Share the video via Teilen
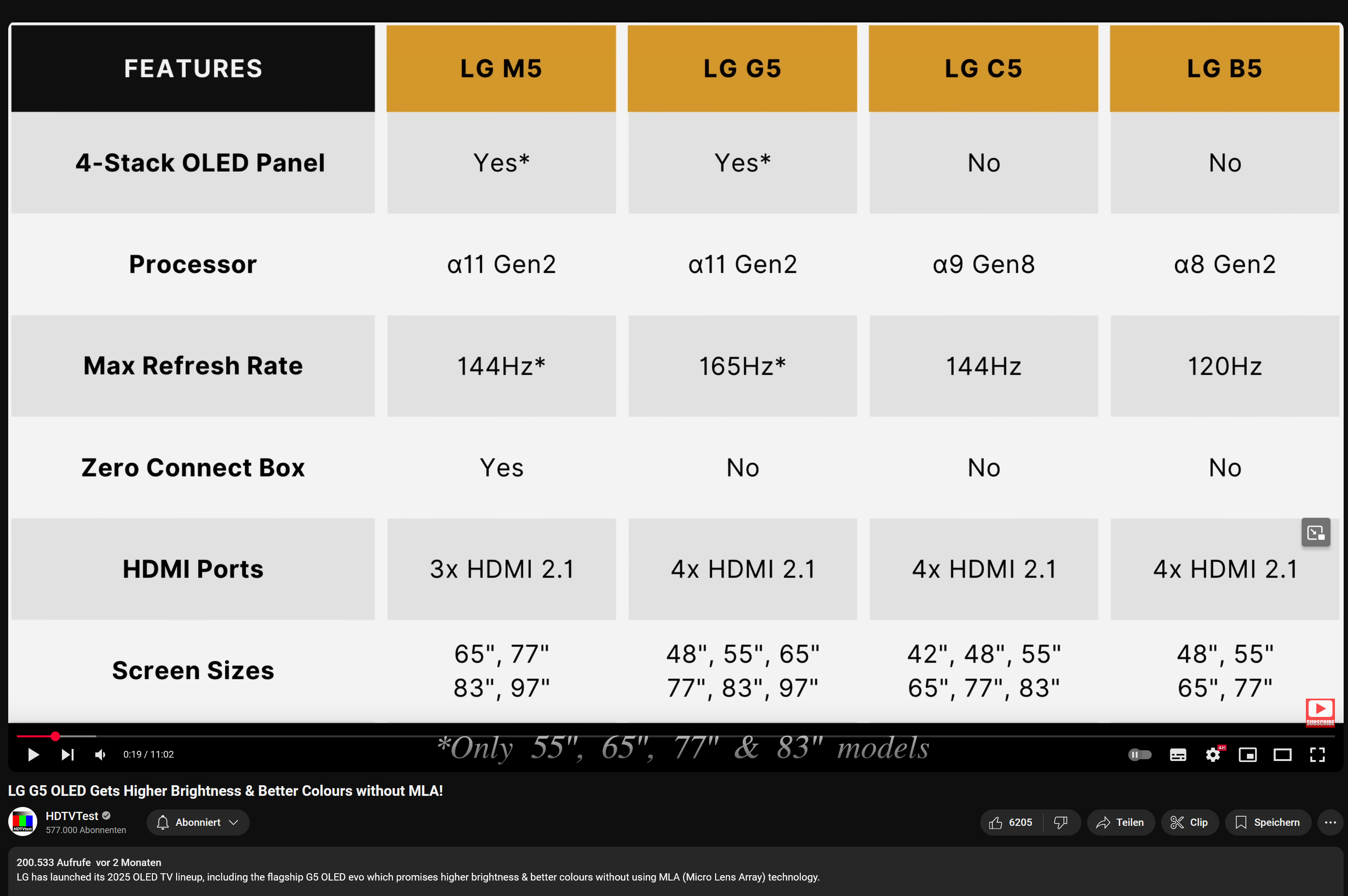This screenshot has width=1348, height=896. coord(1120,822)
